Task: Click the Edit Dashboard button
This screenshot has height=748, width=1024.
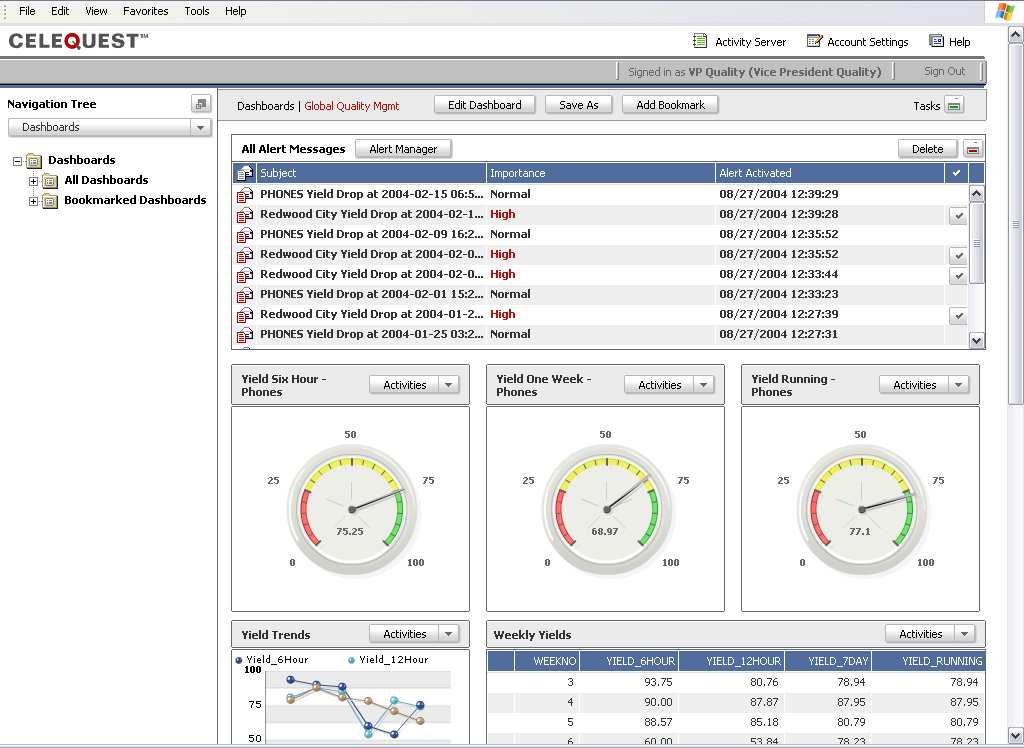Action: [485, 105]
